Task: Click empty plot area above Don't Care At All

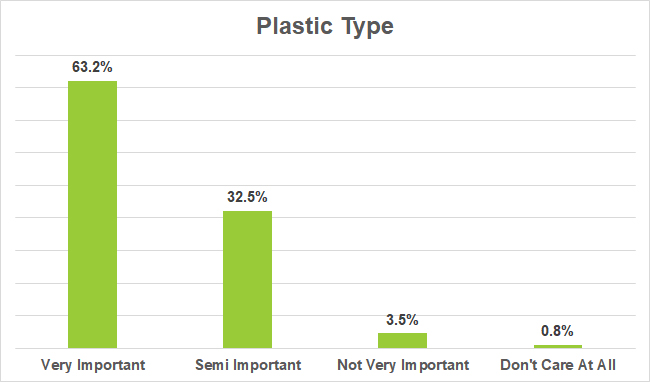Action: point(558,186)
